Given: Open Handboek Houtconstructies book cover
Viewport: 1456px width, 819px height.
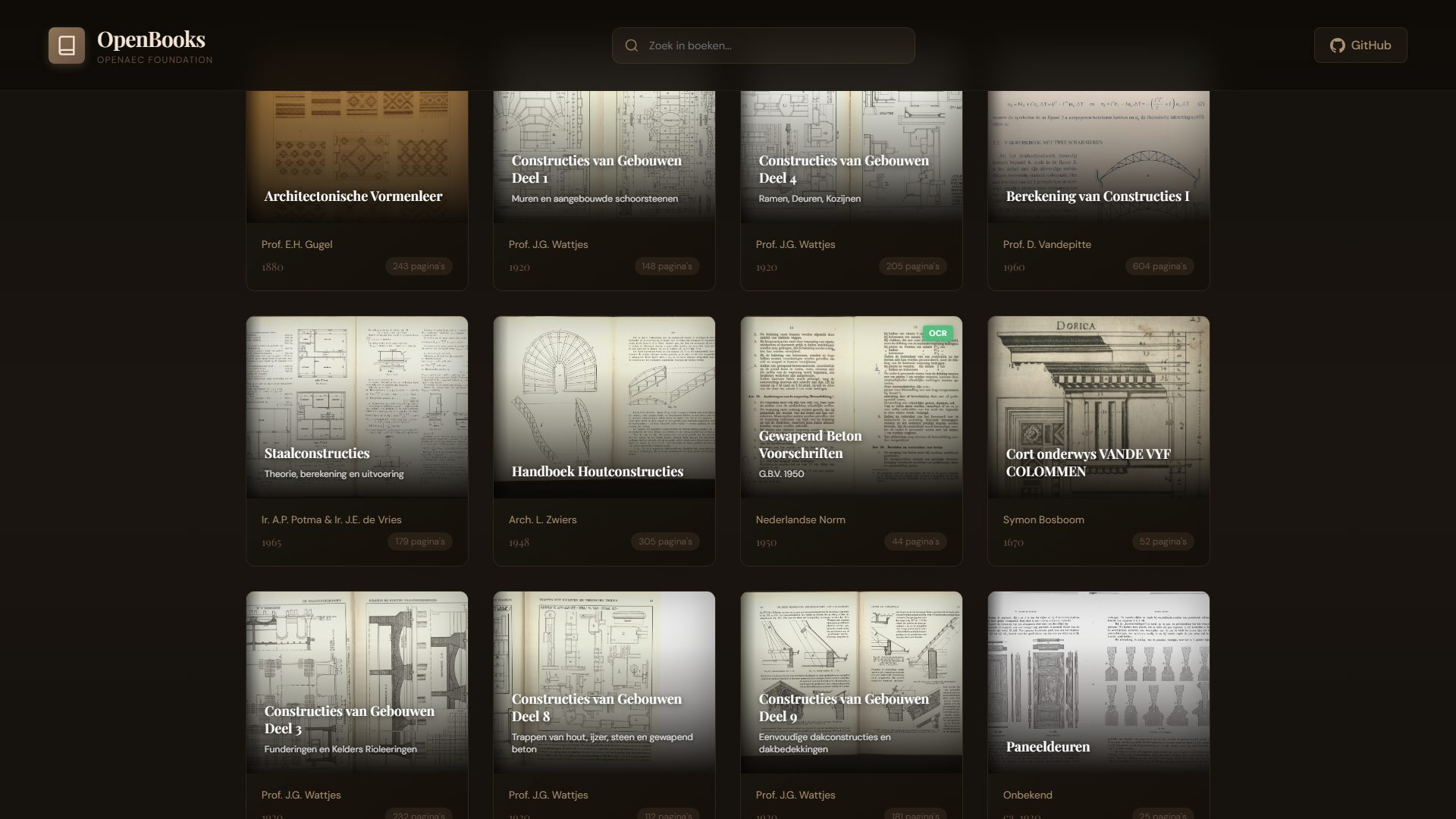Looking at the screenshot, I should tap(604, 407).
